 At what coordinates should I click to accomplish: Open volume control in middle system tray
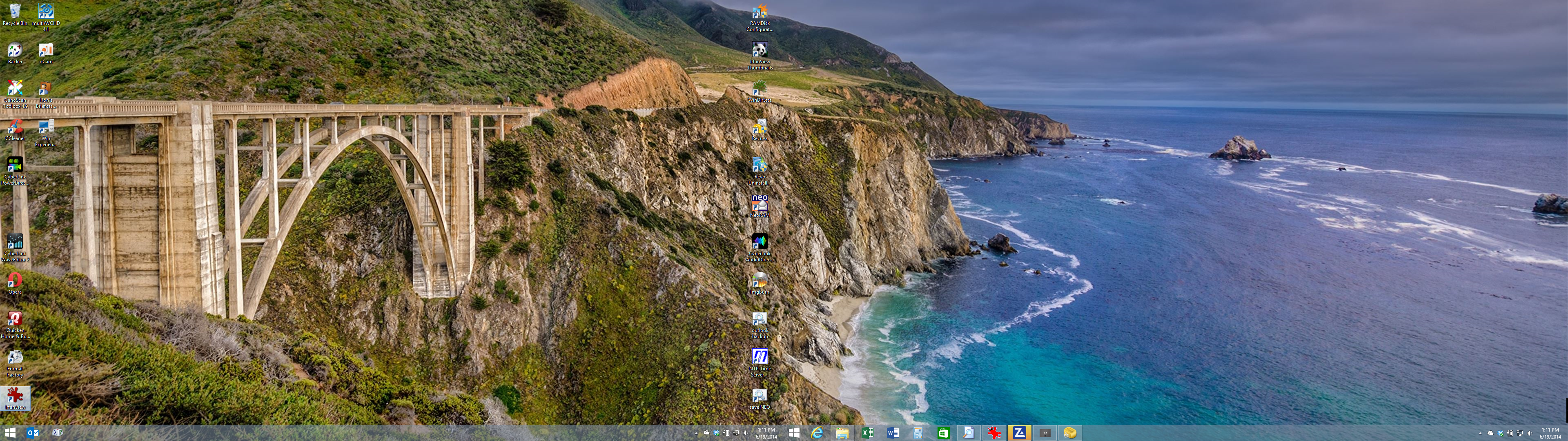point(746,433)
